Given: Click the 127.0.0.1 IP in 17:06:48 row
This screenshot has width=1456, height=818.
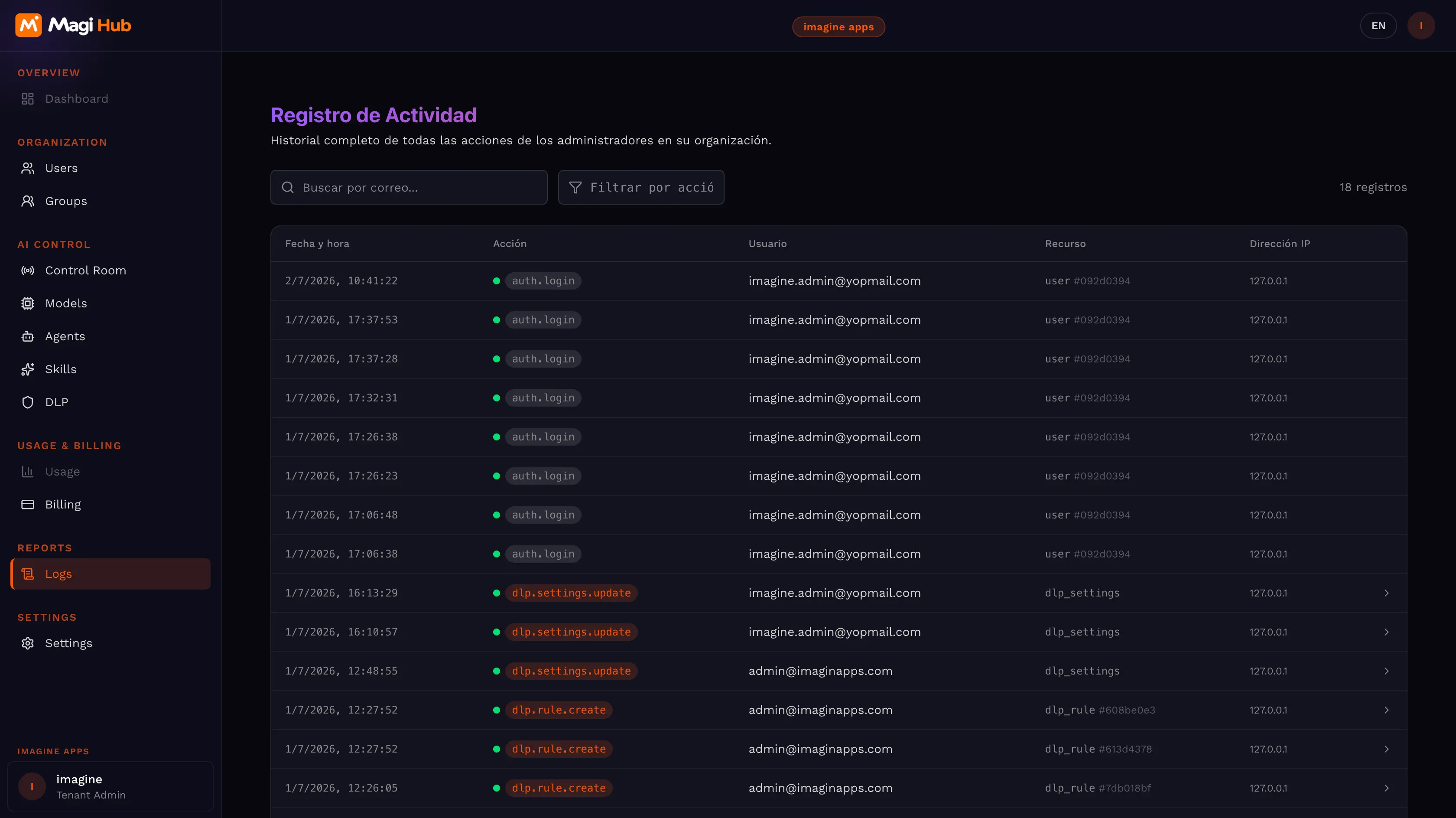Looking at the screenshot, I should coord(1268,515).
